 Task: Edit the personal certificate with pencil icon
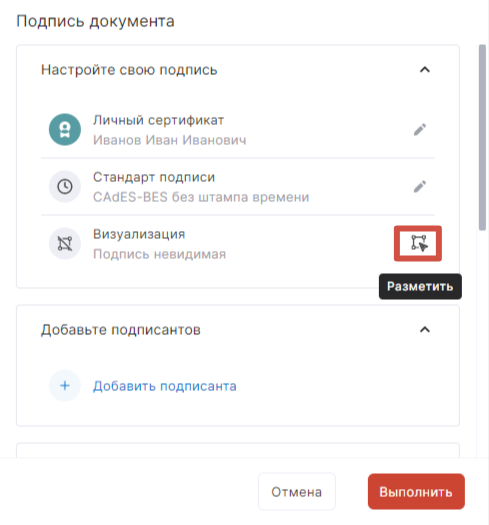tap(420, 130)
